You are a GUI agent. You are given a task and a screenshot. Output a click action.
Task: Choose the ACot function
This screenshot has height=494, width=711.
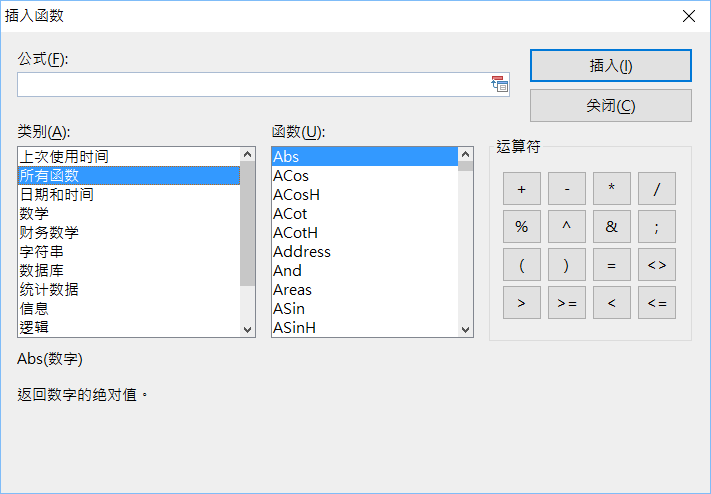[x=290, y=214]
